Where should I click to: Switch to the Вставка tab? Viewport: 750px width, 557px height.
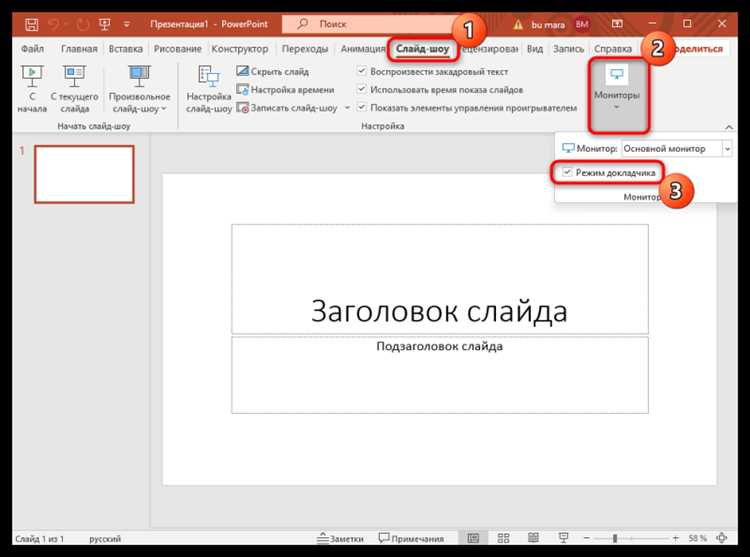point(125,49)
